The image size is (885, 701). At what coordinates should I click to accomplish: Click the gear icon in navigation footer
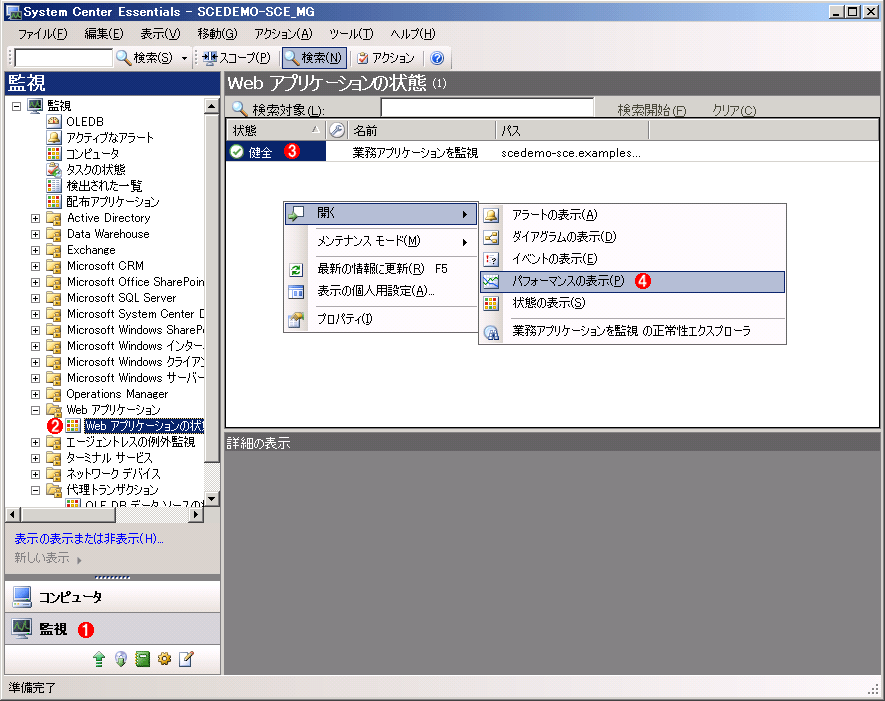click(164, 659)
